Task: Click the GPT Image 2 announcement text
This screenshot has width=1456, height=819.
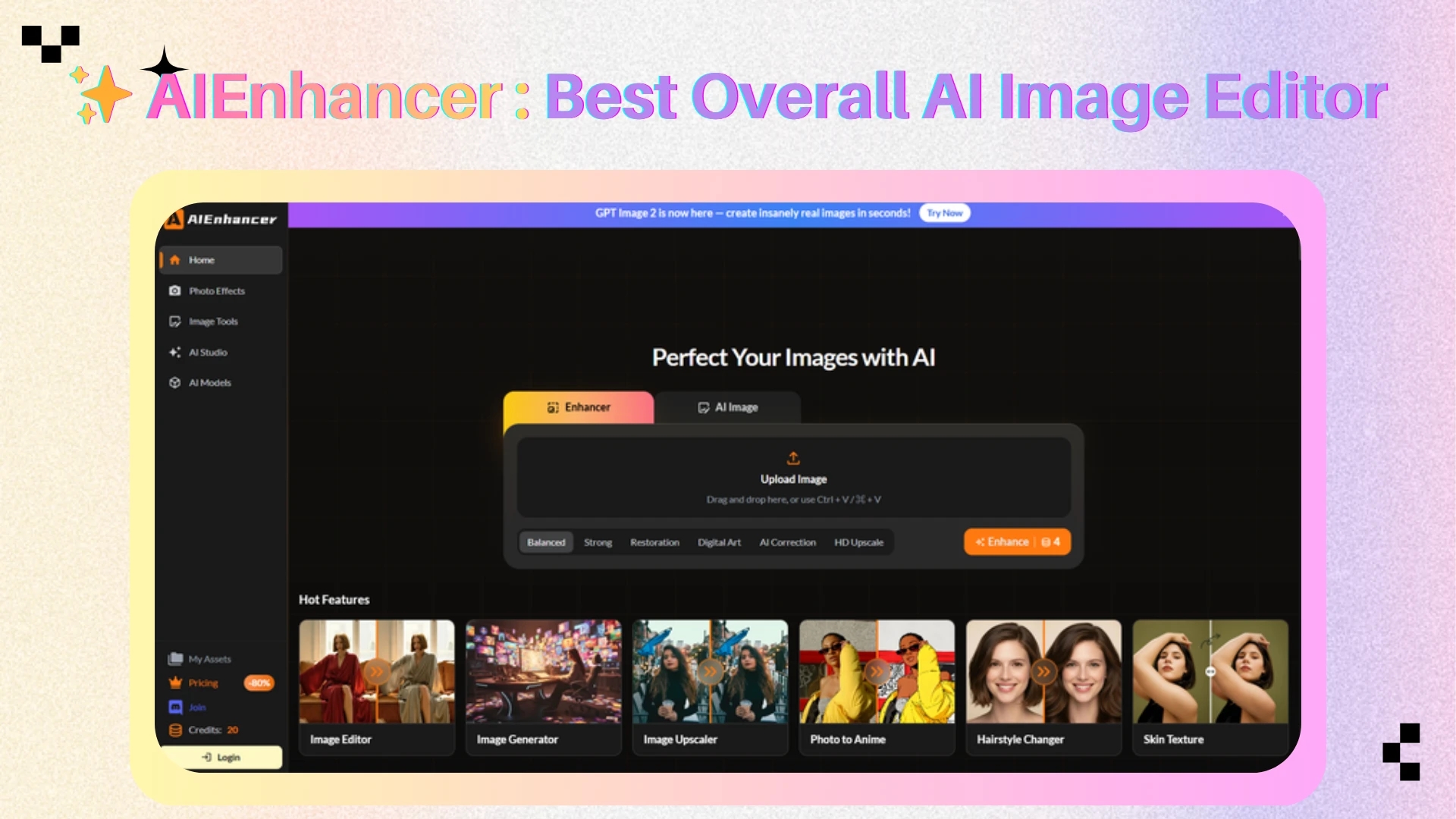Action: [x=752, y=213]
